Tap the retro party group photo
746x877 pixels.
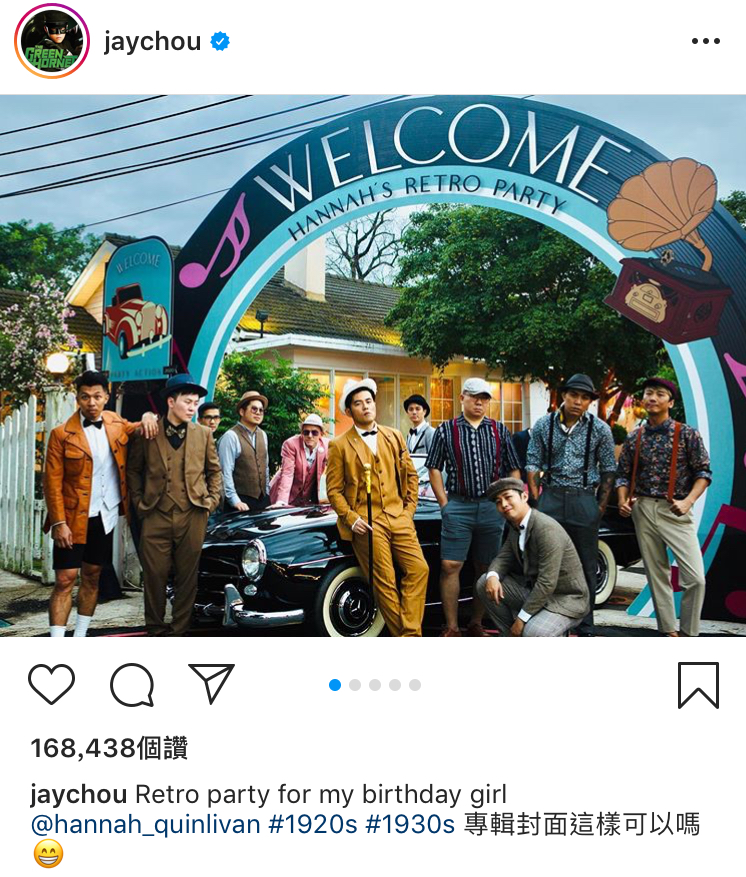(373, 366)
